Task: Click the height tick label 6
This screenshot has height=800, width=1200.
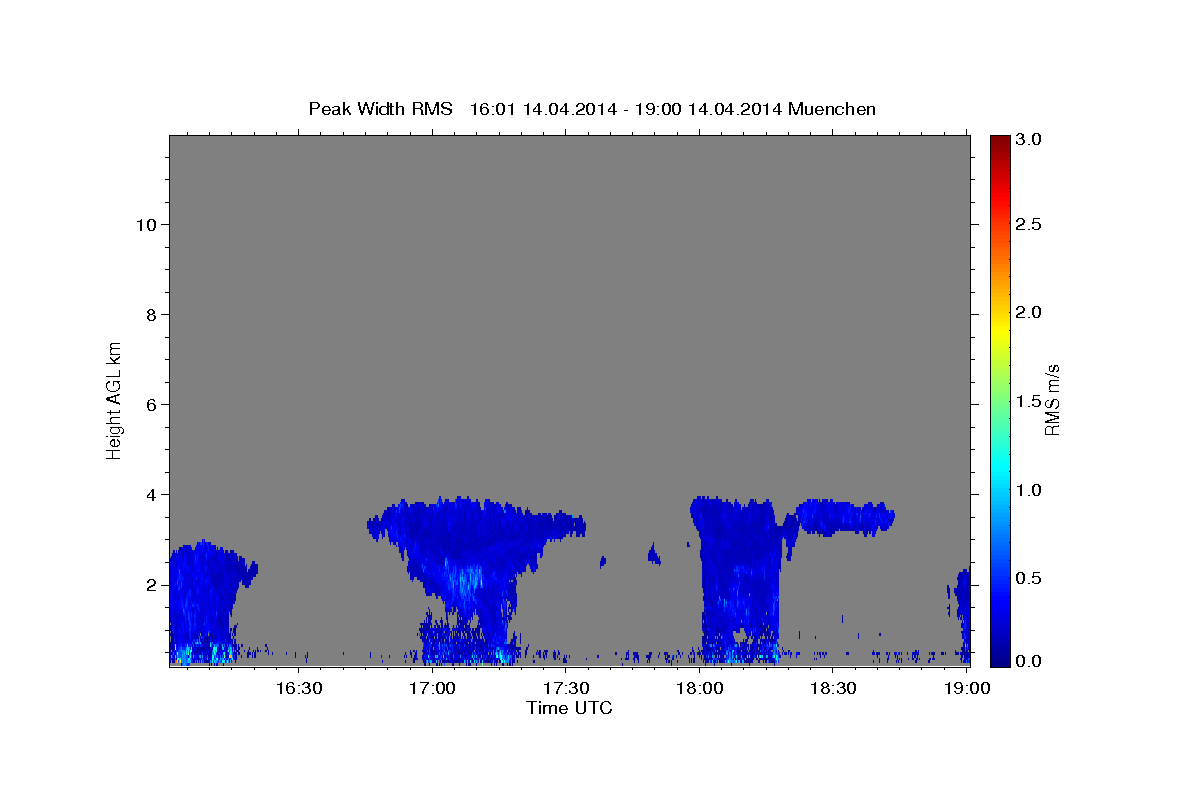Action: (150, 404)
